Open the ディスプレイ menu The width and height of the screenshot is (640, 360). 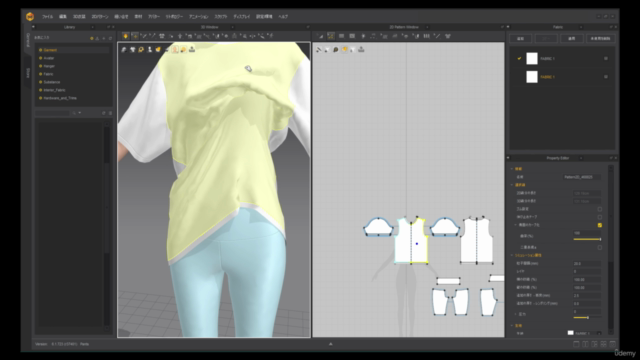click(242, 17)
